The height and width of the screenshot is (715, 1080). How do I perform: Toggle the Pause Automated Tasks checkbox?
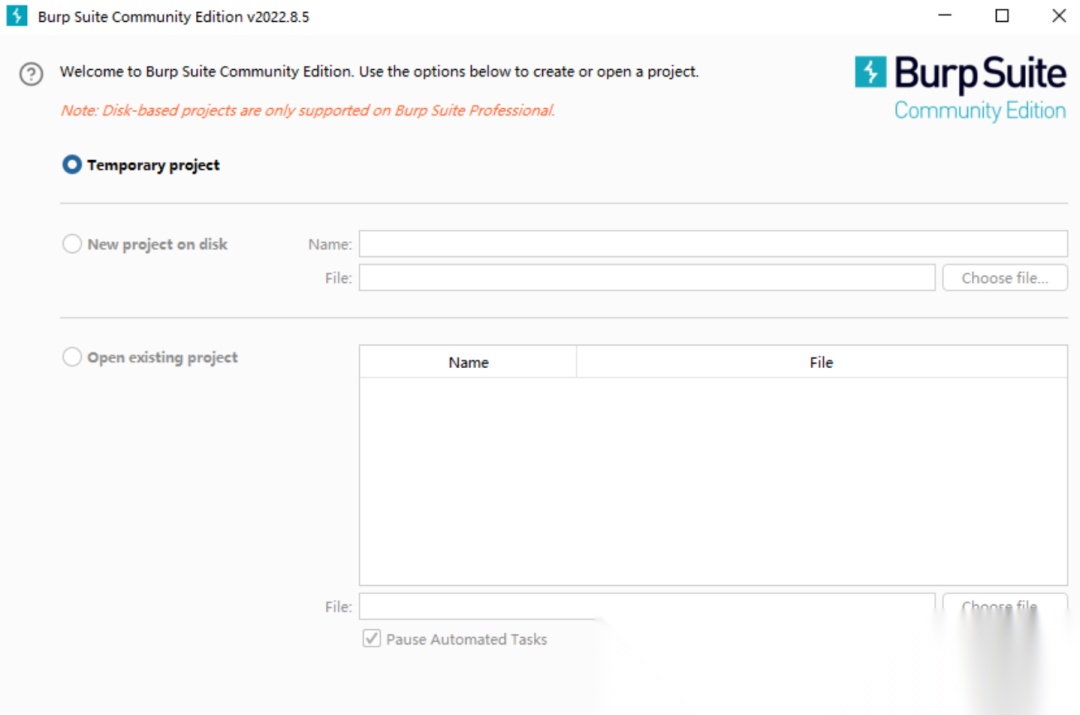pos(371,639)
